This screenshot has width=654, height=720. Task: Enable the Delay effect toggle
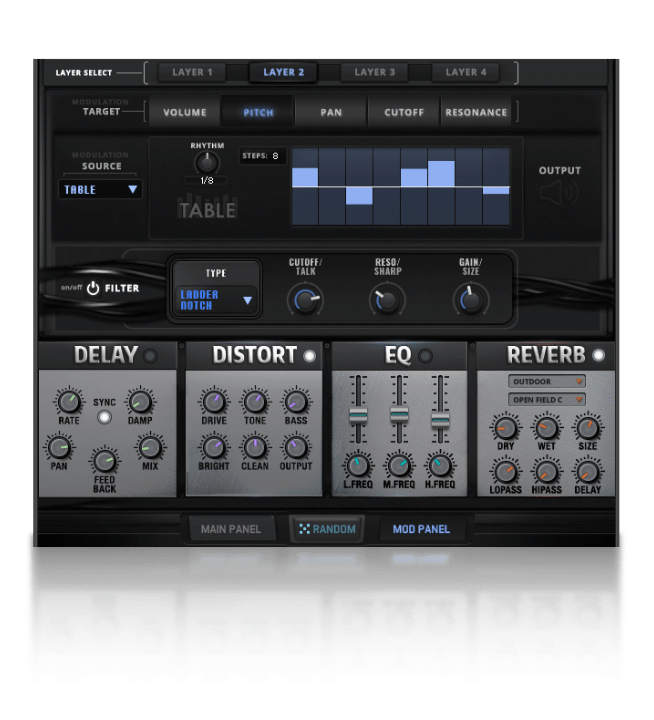(x=150, y=356)
